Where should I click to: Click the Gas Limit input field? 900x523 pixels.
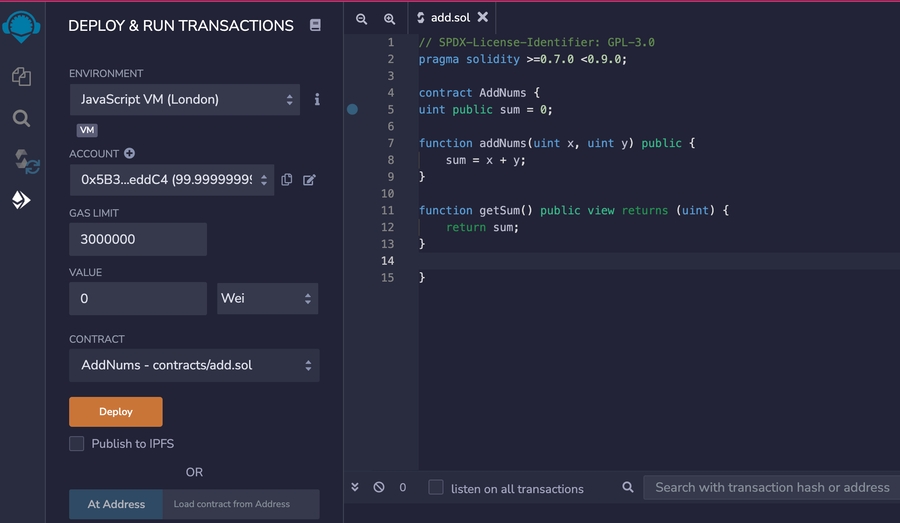pyautogui.click(x=138, y=240)
